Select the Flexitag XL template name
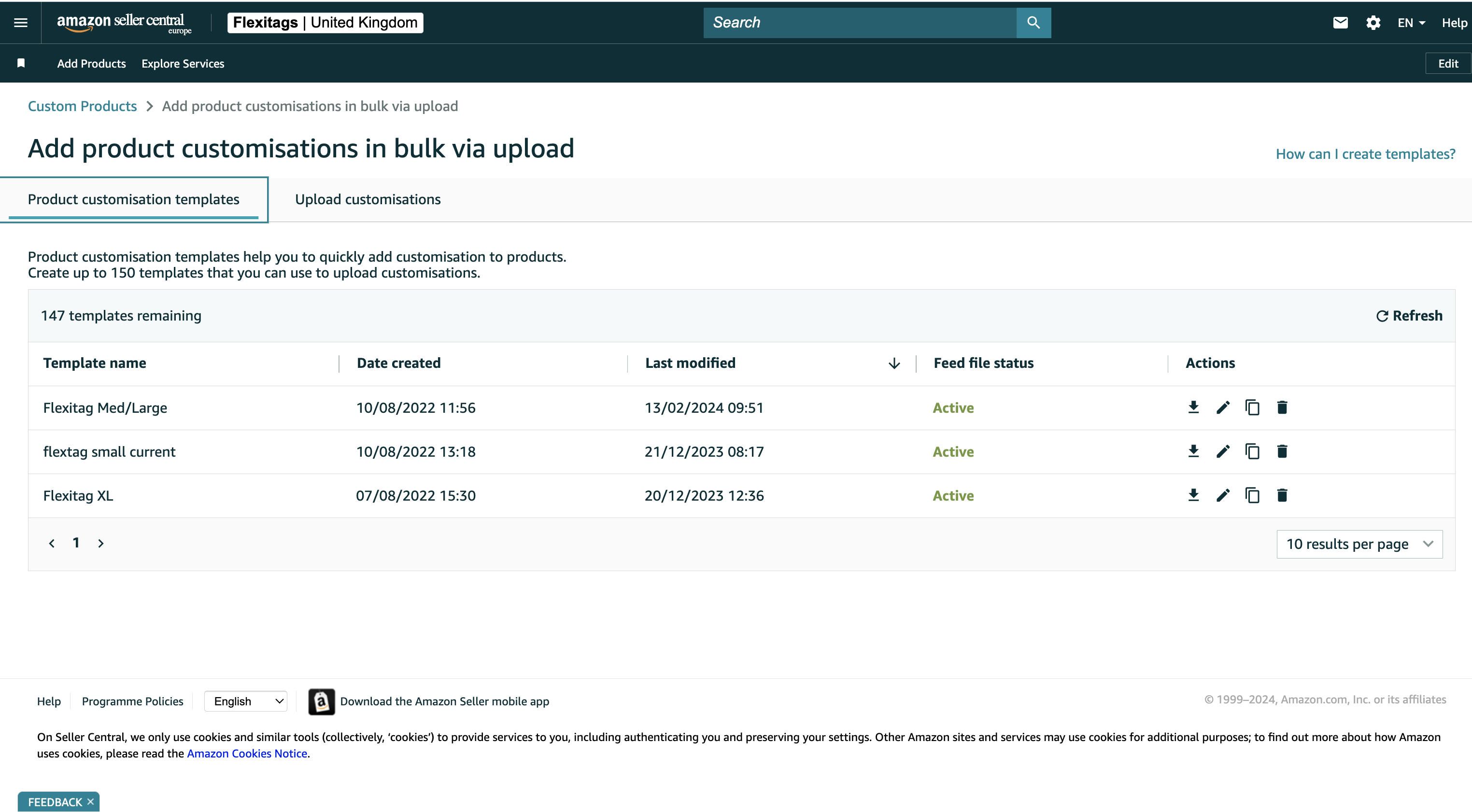 pos(78,496)
